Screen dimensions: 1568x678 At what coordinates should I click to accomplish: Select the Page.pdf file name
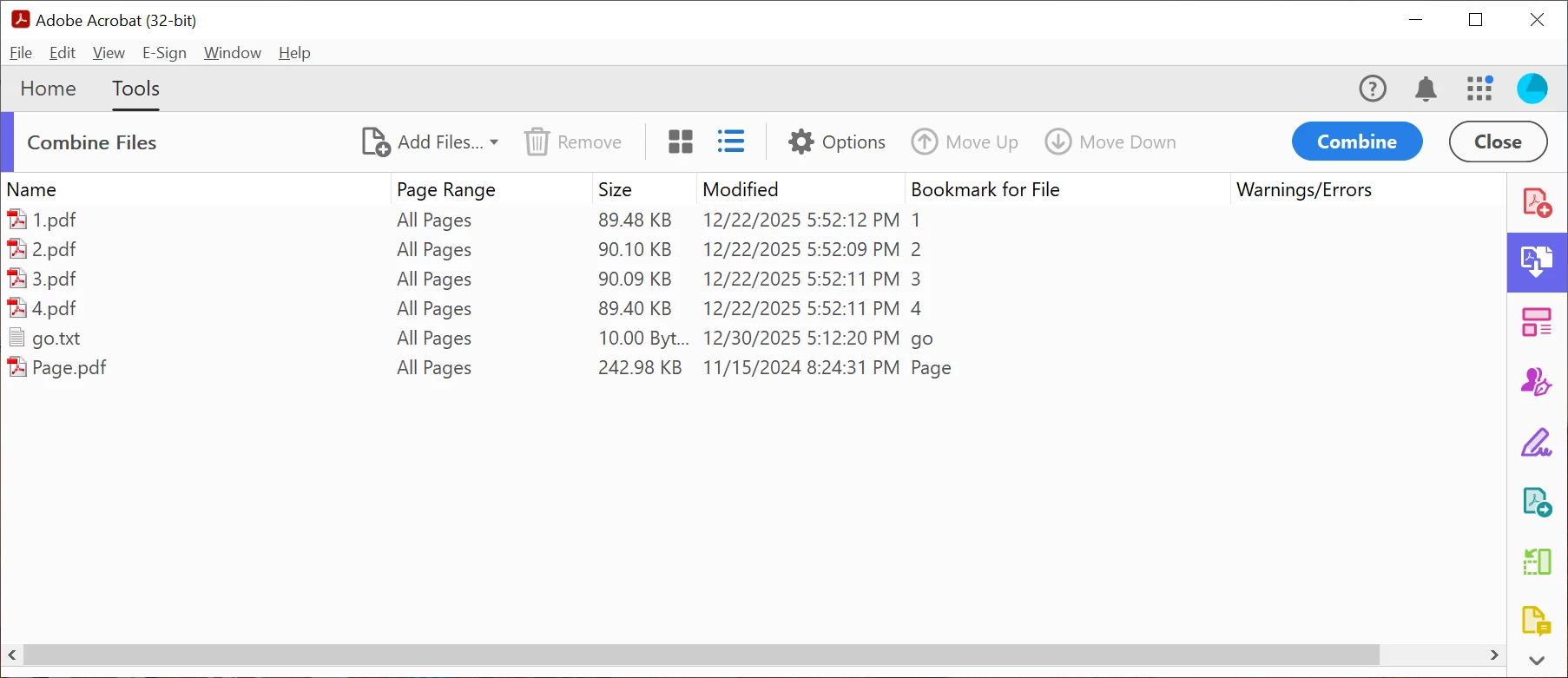(69, 368)
